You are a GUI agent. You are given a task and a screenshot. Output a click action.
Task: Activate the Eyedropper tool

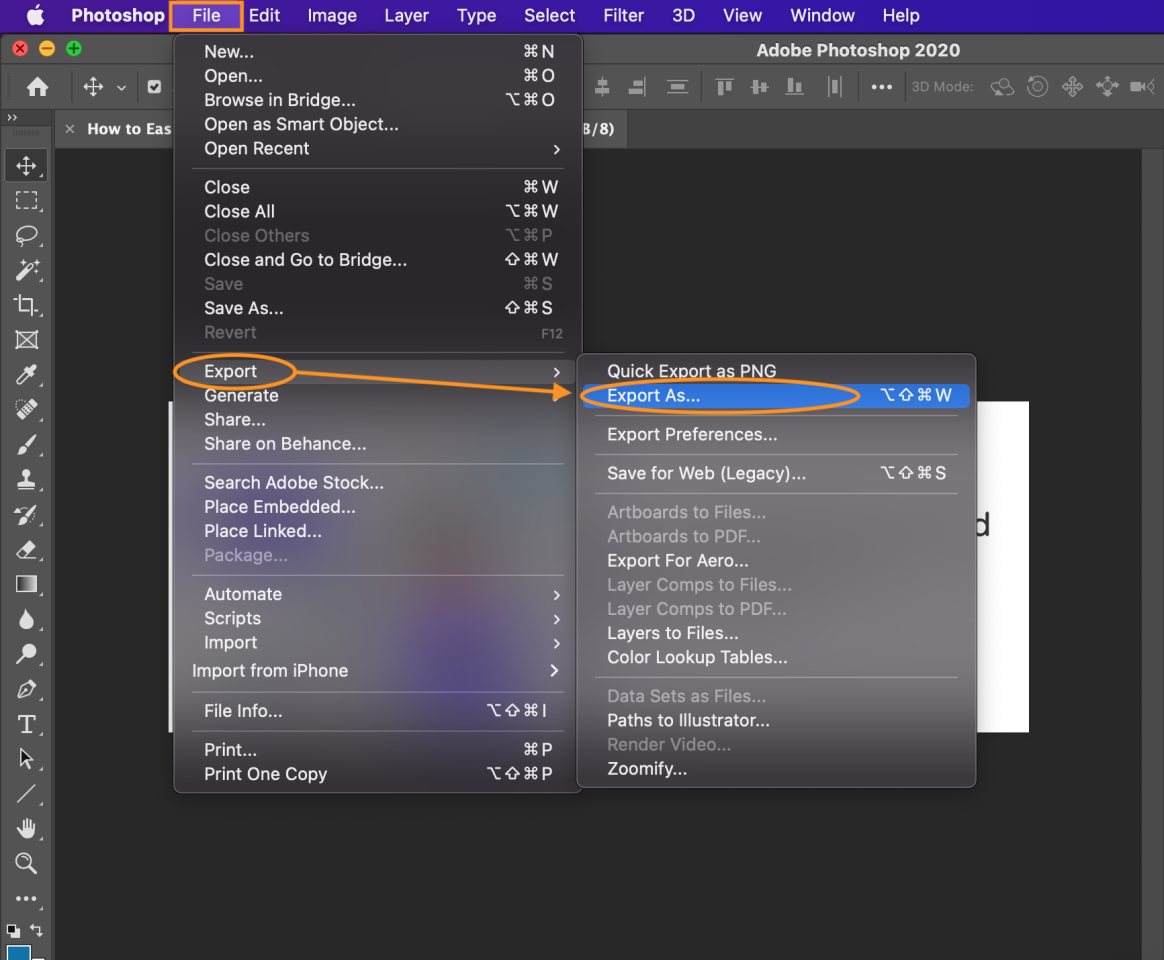pyautogui.click(x=27, y=375)
